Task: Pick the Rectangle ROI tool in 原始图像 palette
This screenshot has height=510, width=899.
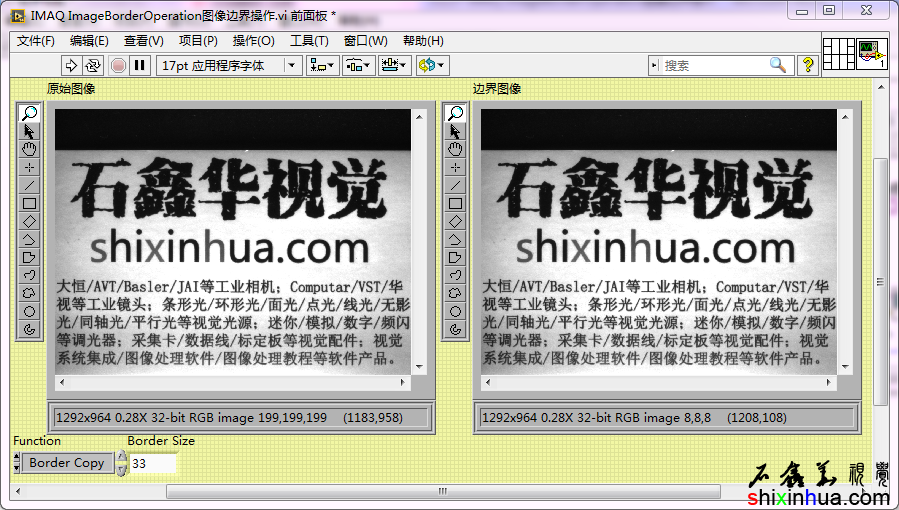Action: click(x=29, y=204)
